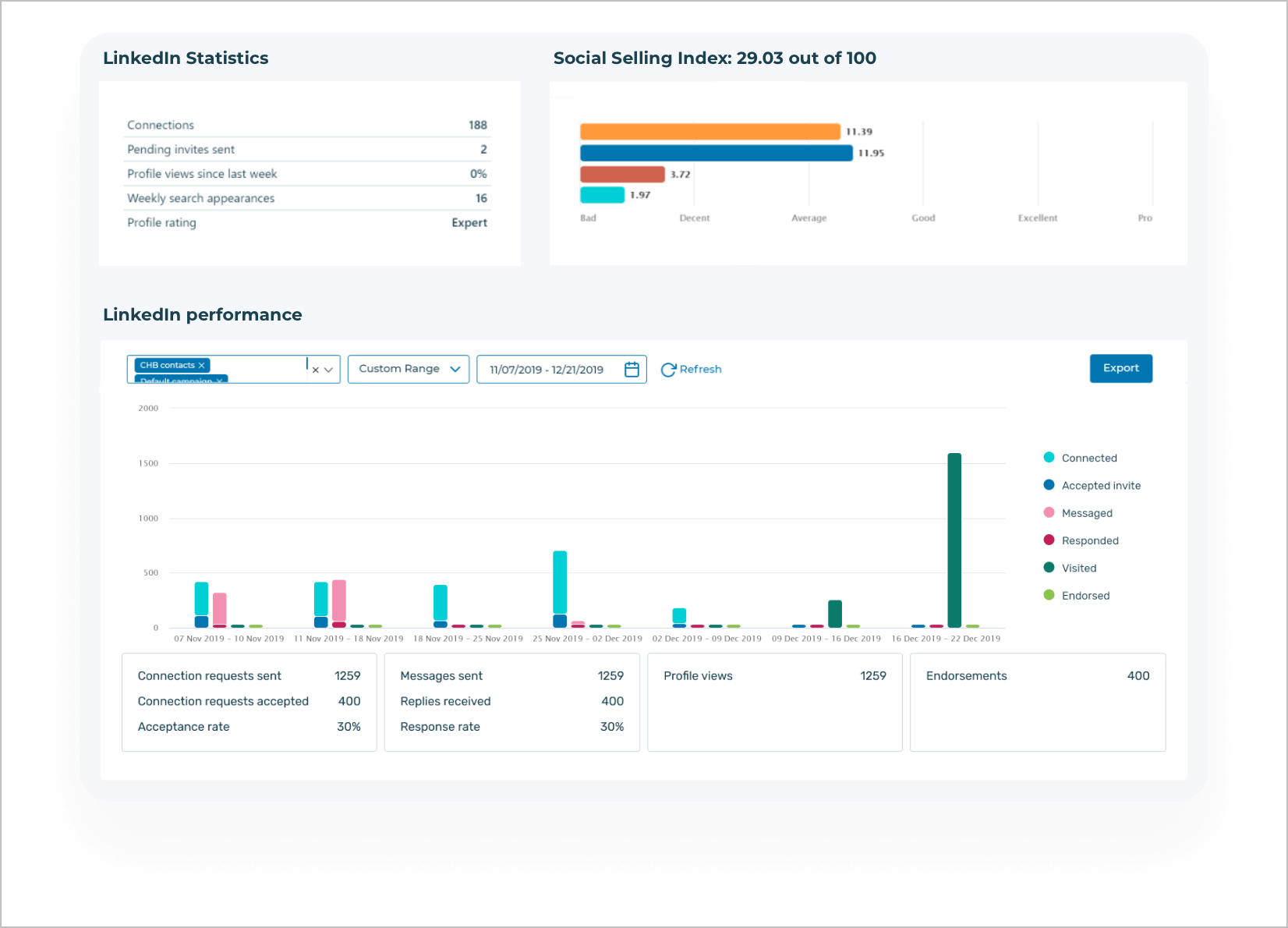The height and width of the screenshot is (928, 1288).
Task: Toggle the Connected legend series
Action: pyautogui.click(x=1088, y=458)
